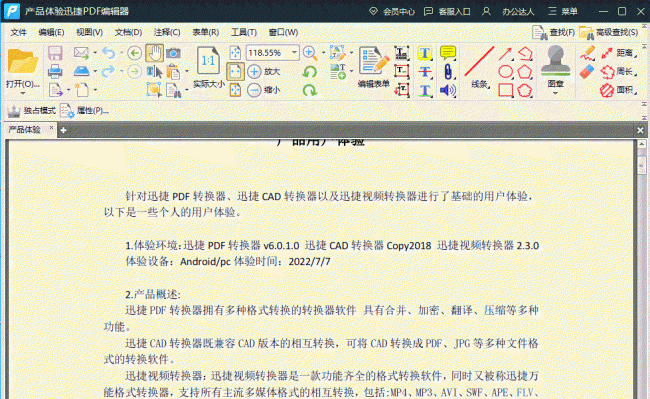Add a yellow sticky note comment
Viewport: 650px width, 399px height.
[448, 53]
